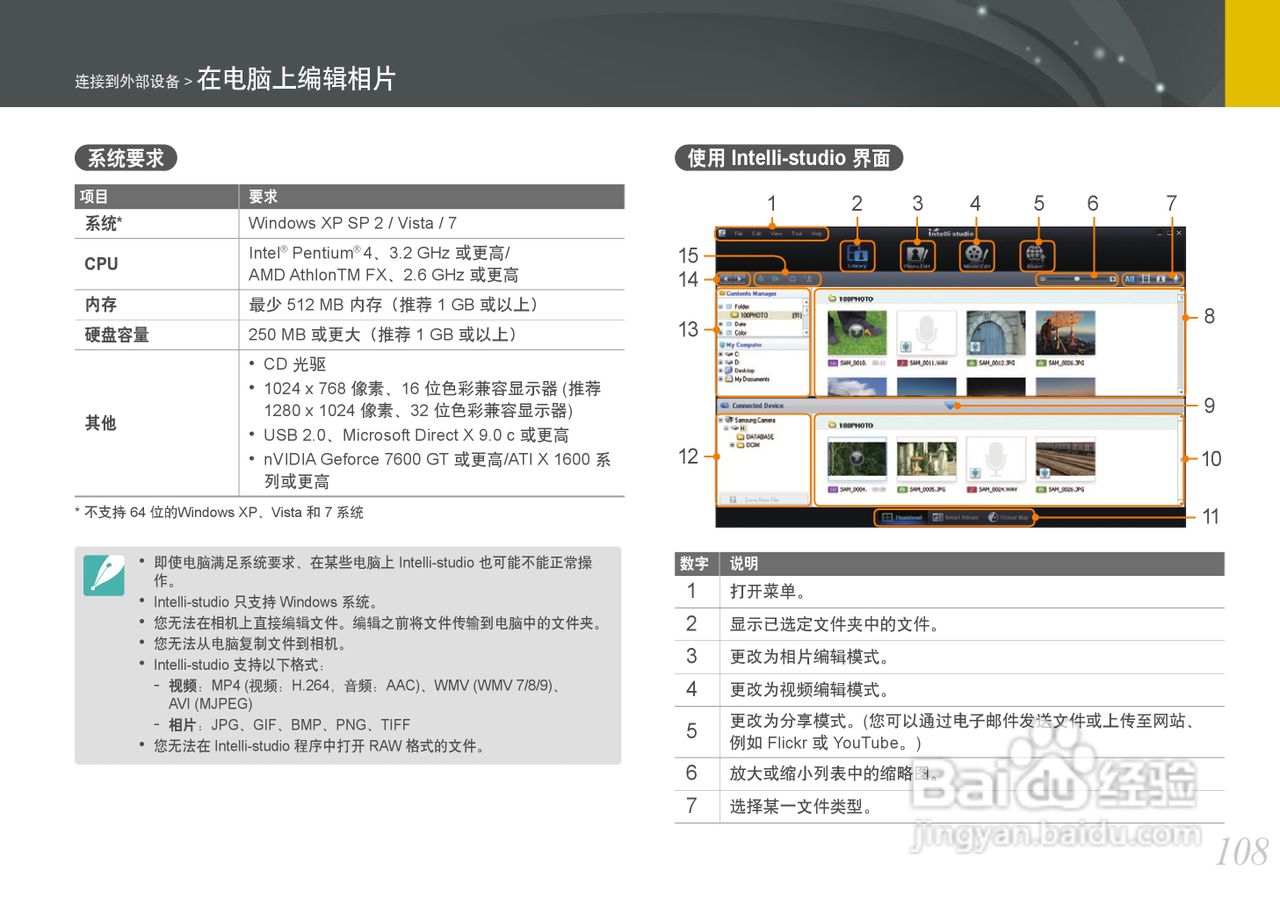Click the Save New File button
The height and width of the screenshot is (906, 1280).
coord(763,499)
